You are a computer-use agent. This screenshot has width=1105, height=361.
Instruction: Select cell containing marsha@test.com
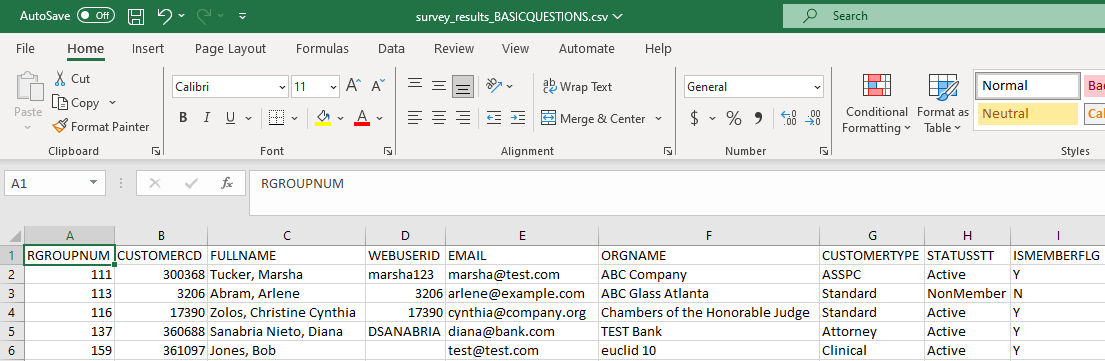[x=521, y=274]
